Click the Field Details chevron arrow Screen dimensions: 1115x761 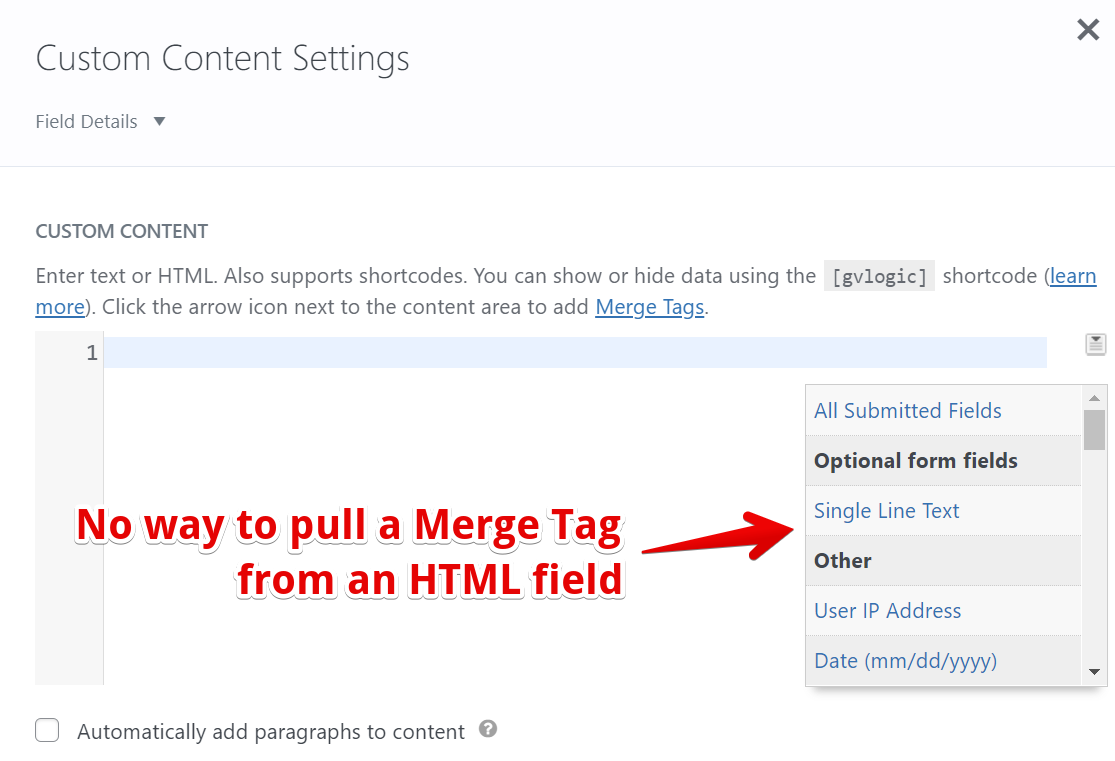[159, 121]
